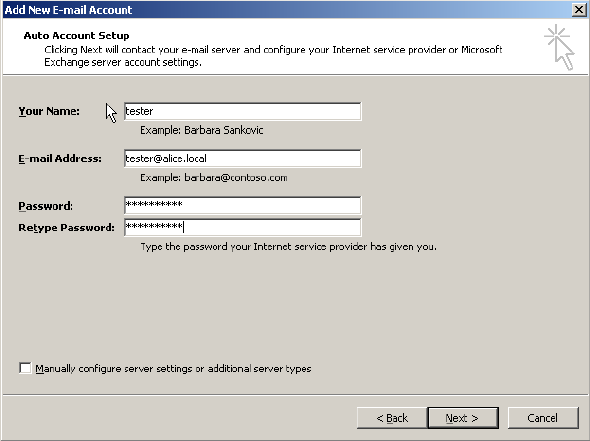Click the barbara@contoso.com example text
590x441 pixels.
point(236,178)
